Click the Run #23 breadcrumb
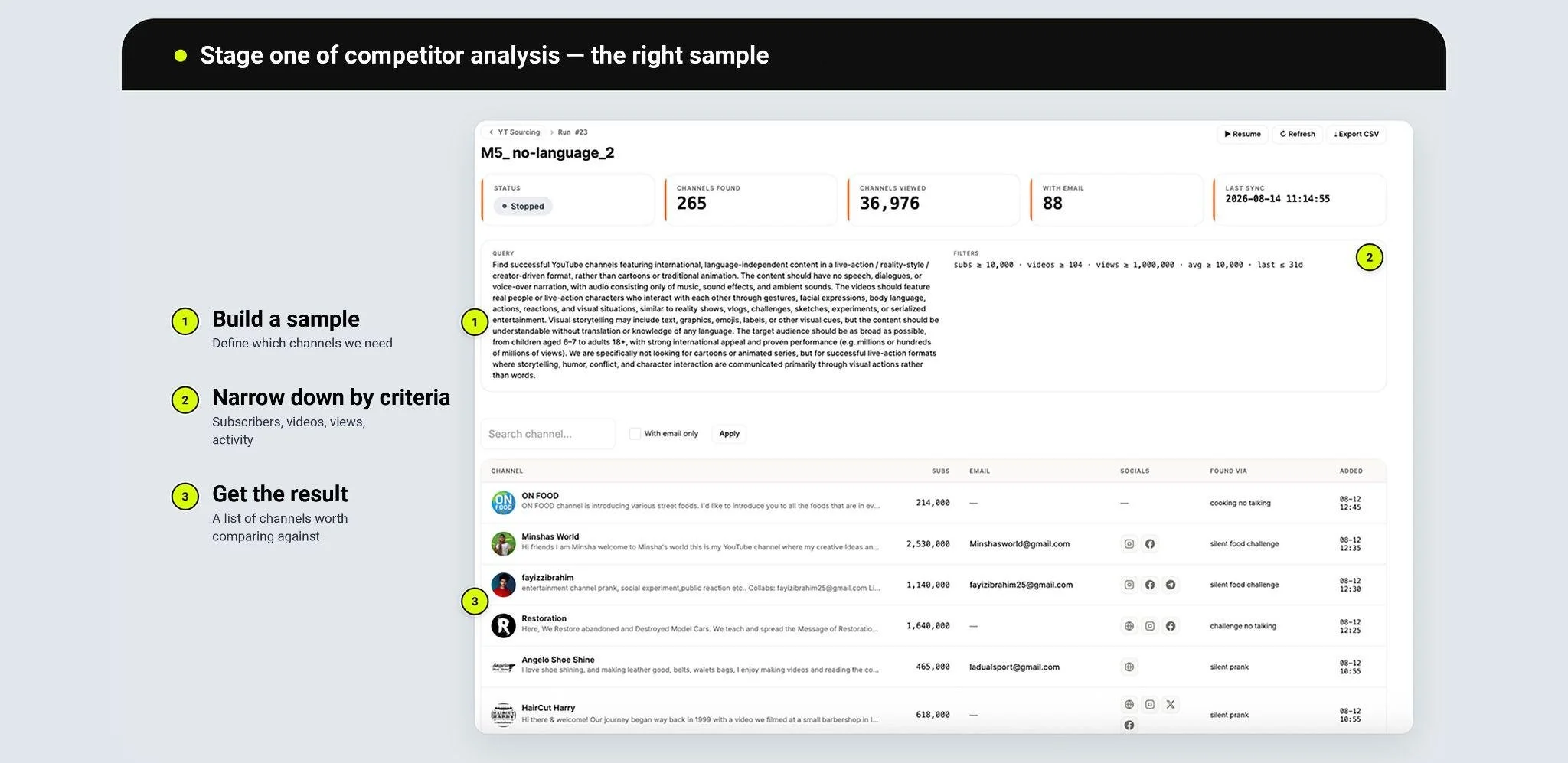The image size is (1568, 763). (x=573, y=132)
